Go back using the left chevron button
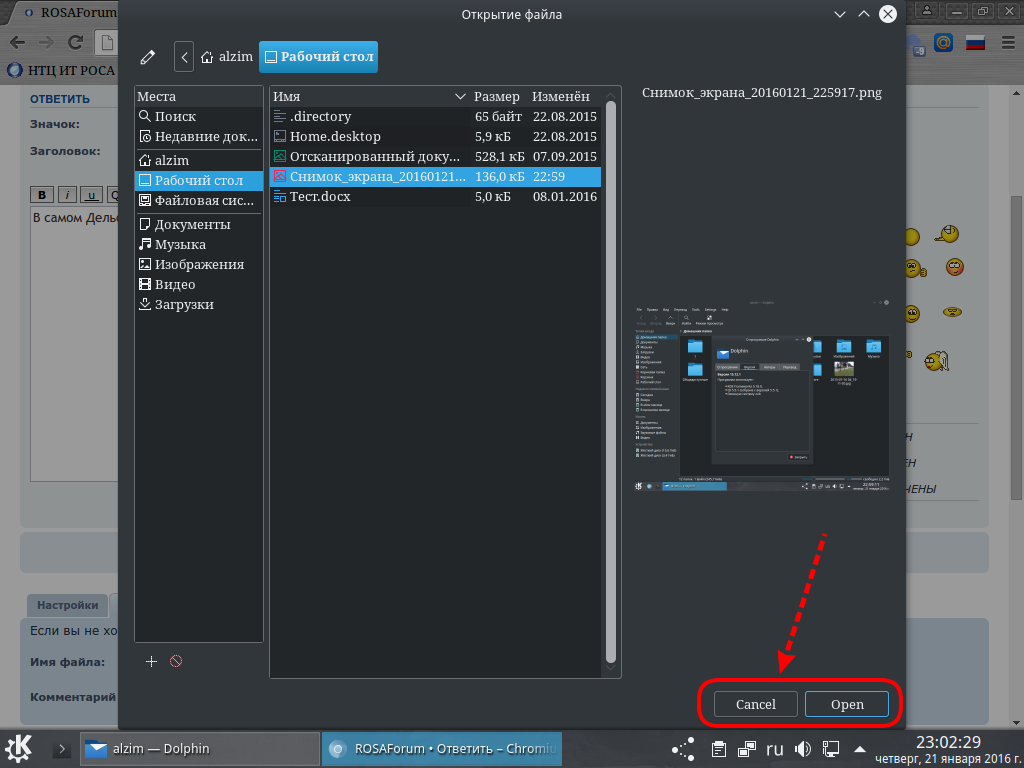 click(x=184, y=57)
